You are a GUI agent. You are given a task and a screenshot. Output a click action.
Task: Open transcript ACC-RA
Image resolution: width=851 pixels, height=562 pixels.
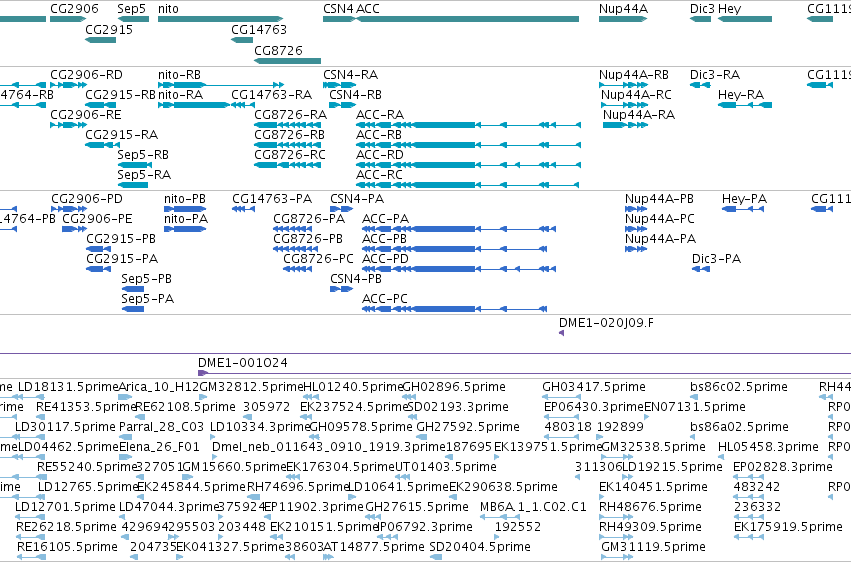point(468,125)
